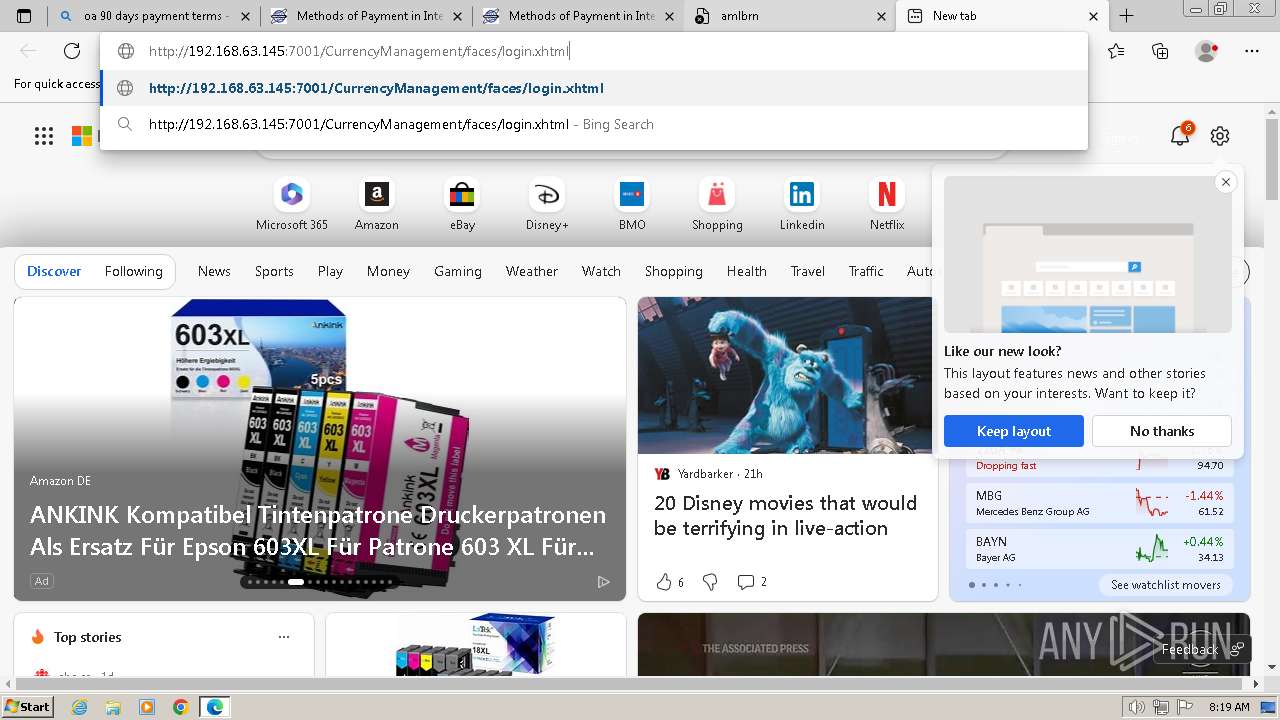Open Traffic category

tap(866, 271)
